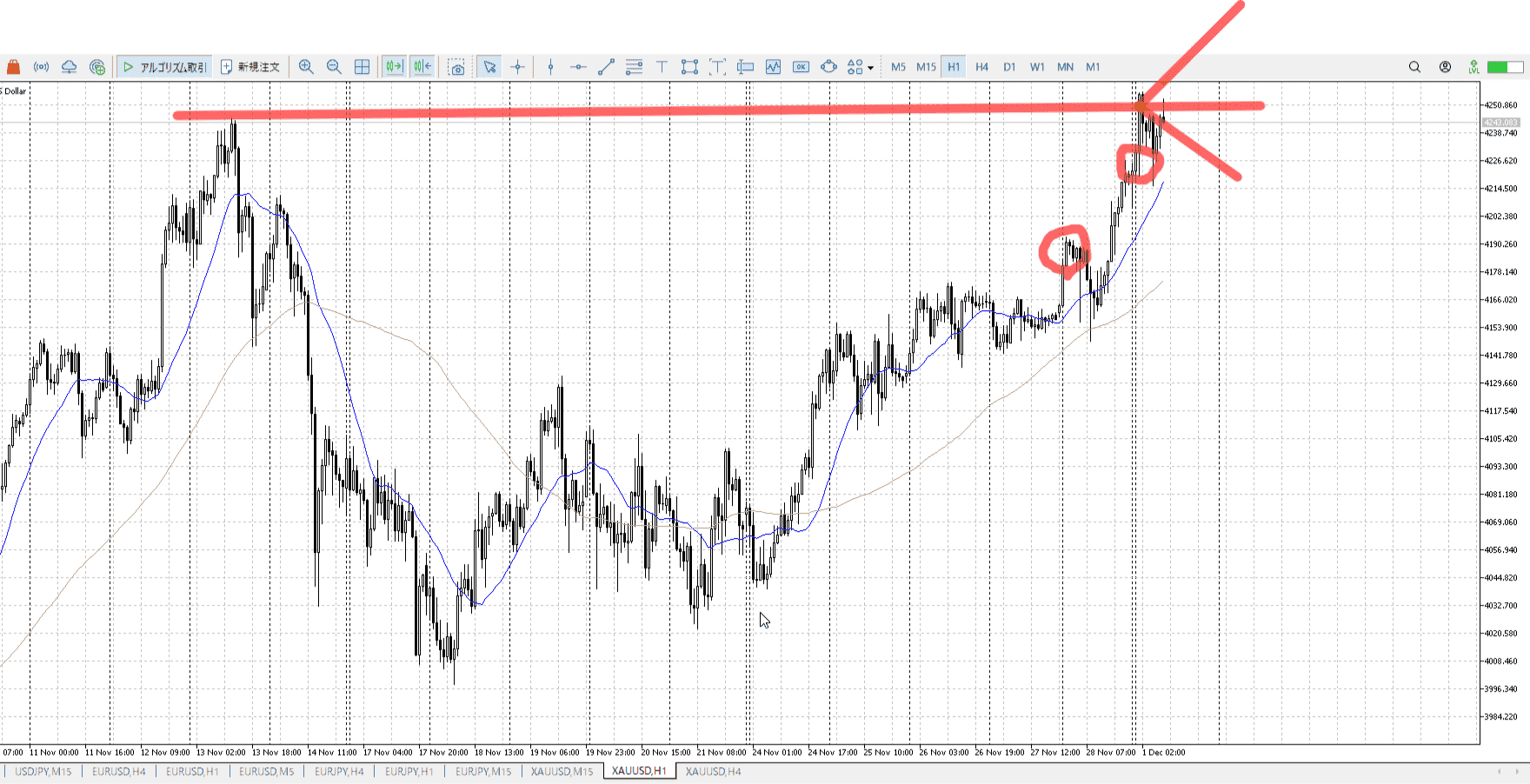The height and width of the screenshot is (784, 1530).
Task: Select the crosshair cursor tool
Action: (518, 67)
